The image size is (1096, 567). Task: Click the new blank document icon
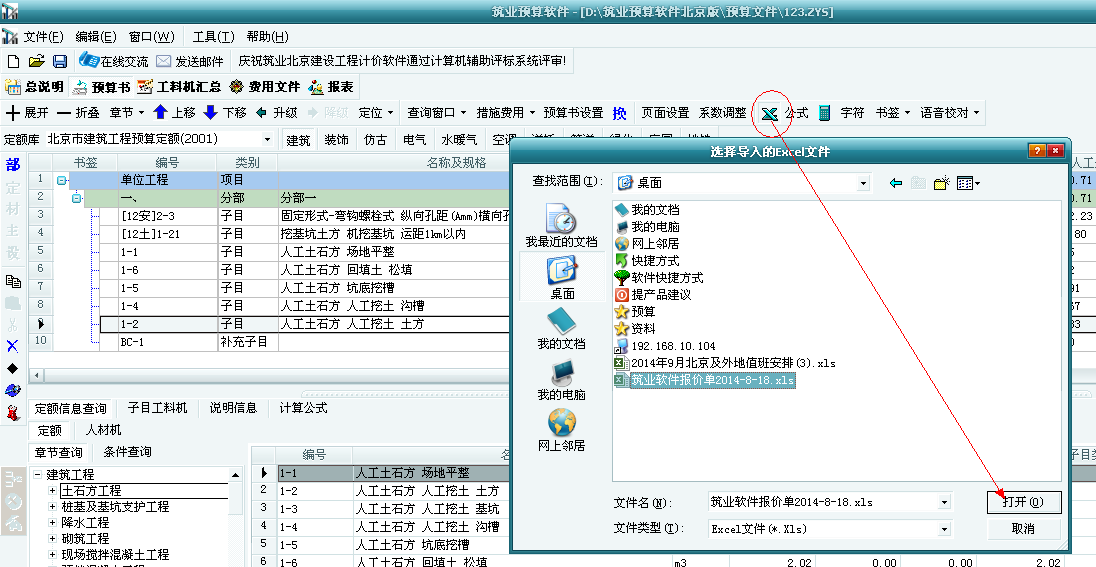(14, 62)
